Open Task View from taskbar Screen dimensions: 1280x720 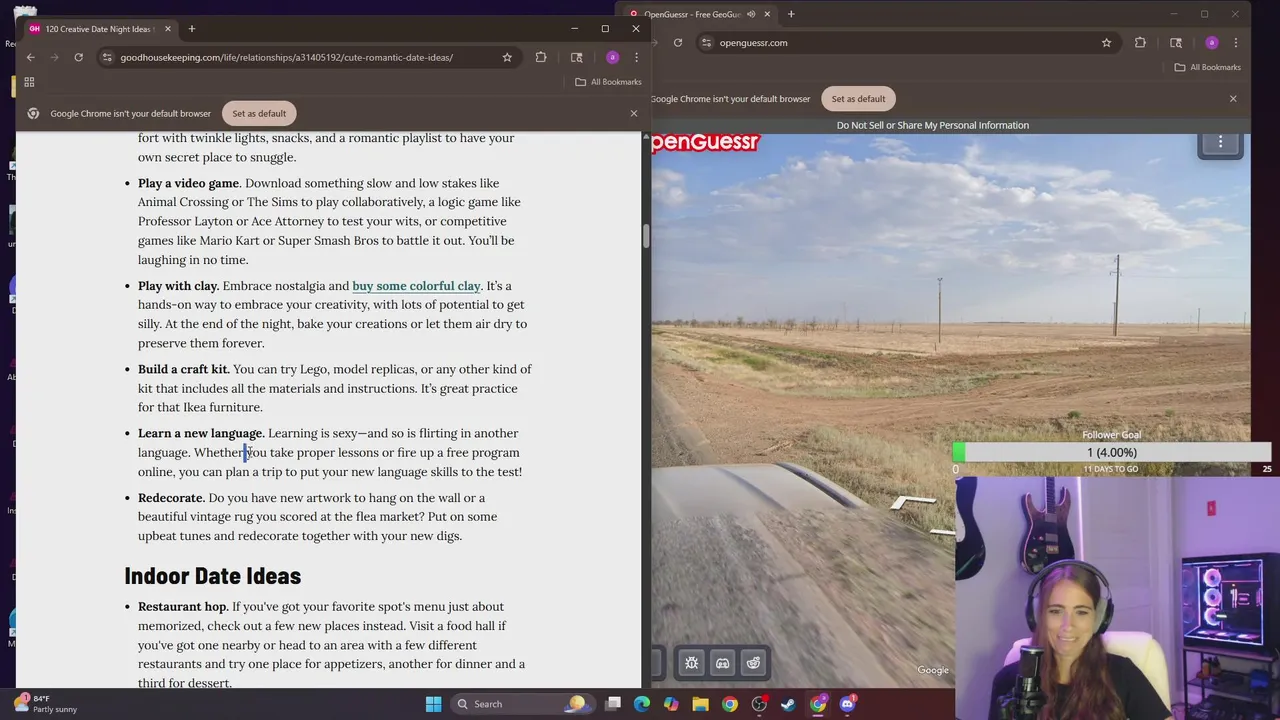pos(613,704)
